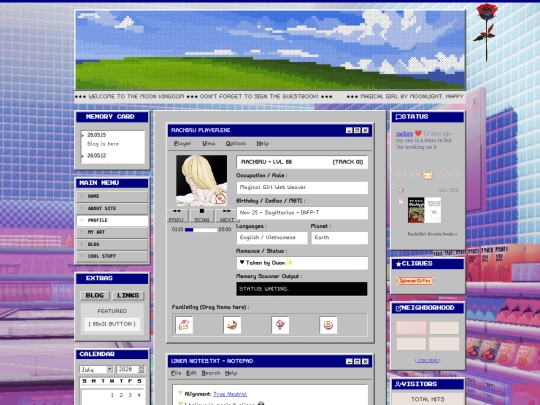Click the star icon beside CLIQUES title
540x405 pixels.
[x=398, y=264]
